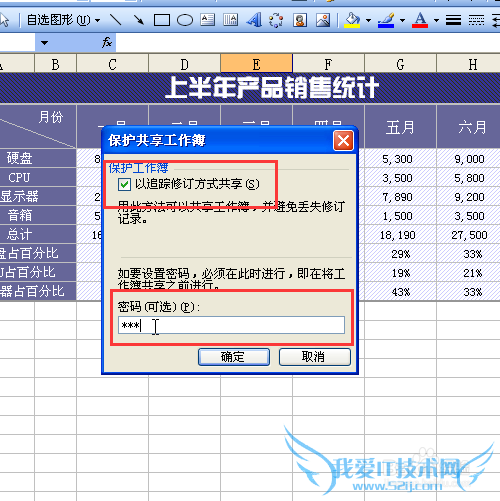Click the title 上半年产品销售统计
The height and width of the screenshot is (501, 500).
coord(272,88)
